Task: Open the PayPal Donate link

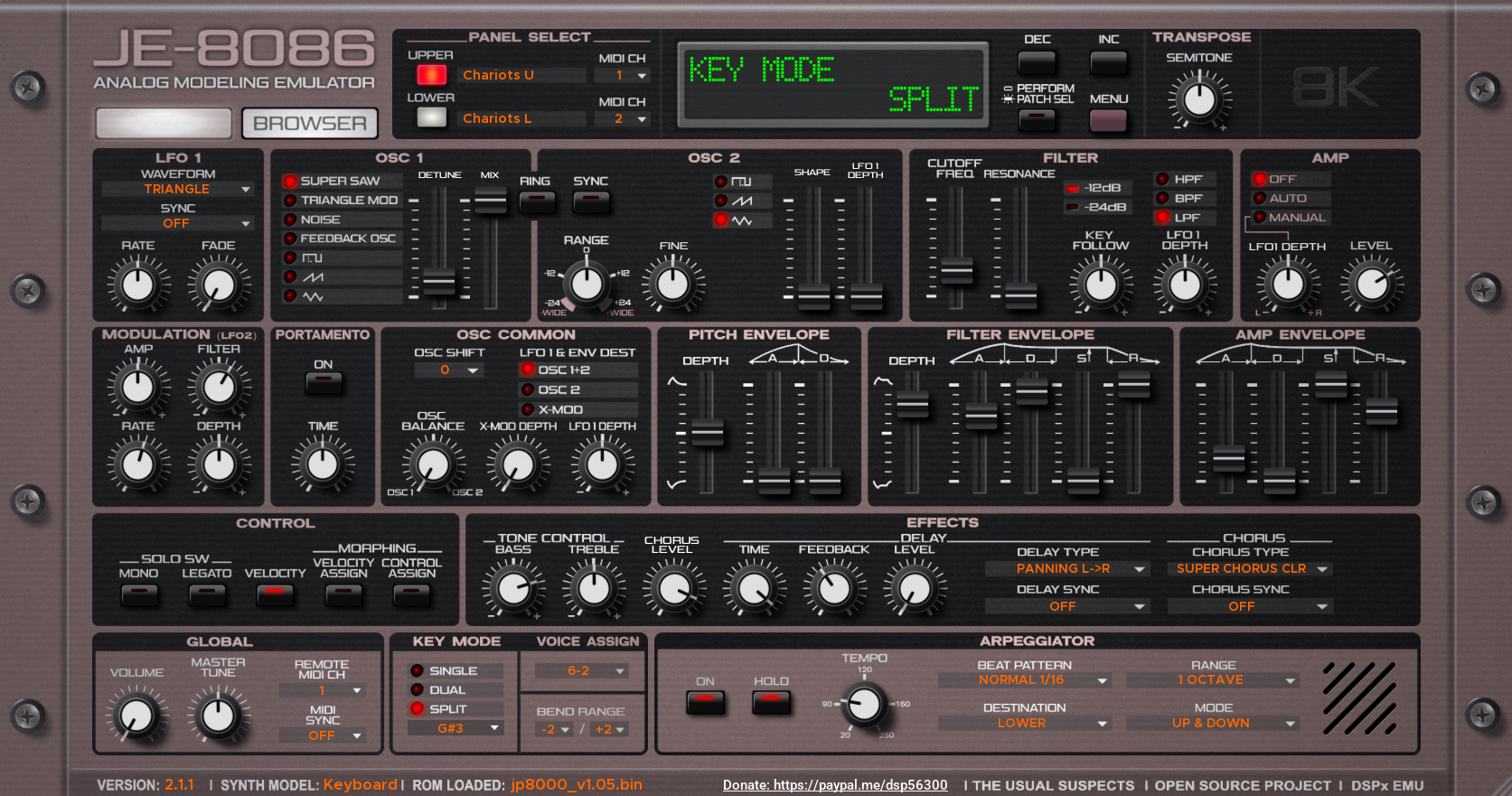Action: (835, 785)
